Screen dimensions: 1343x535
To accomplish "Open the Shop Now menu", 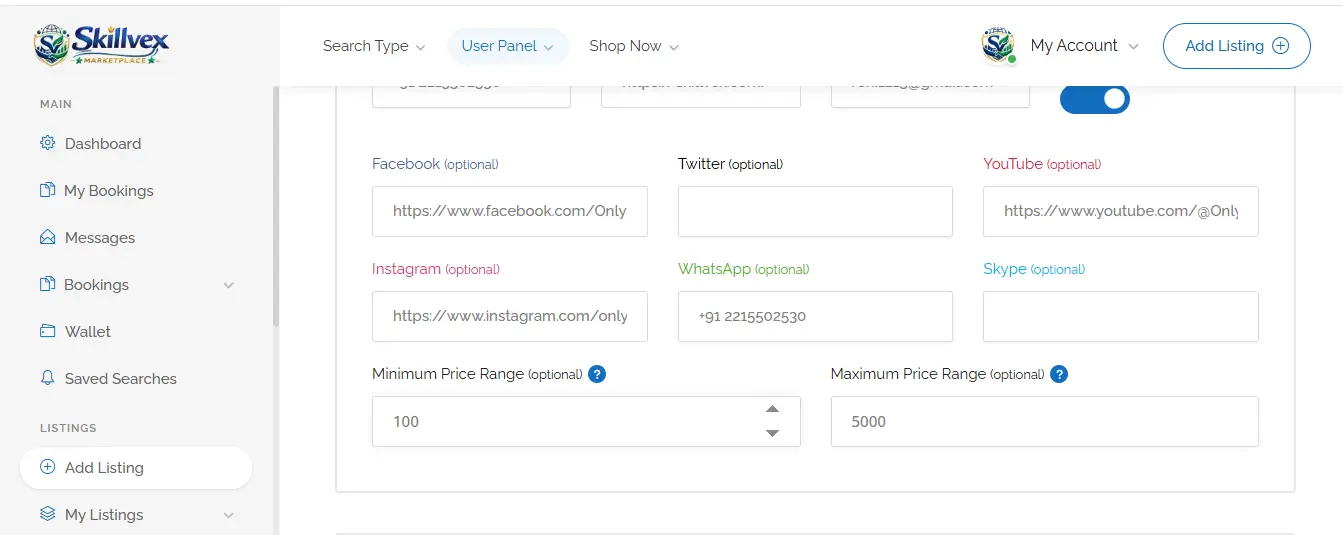I will pos(634,46).
